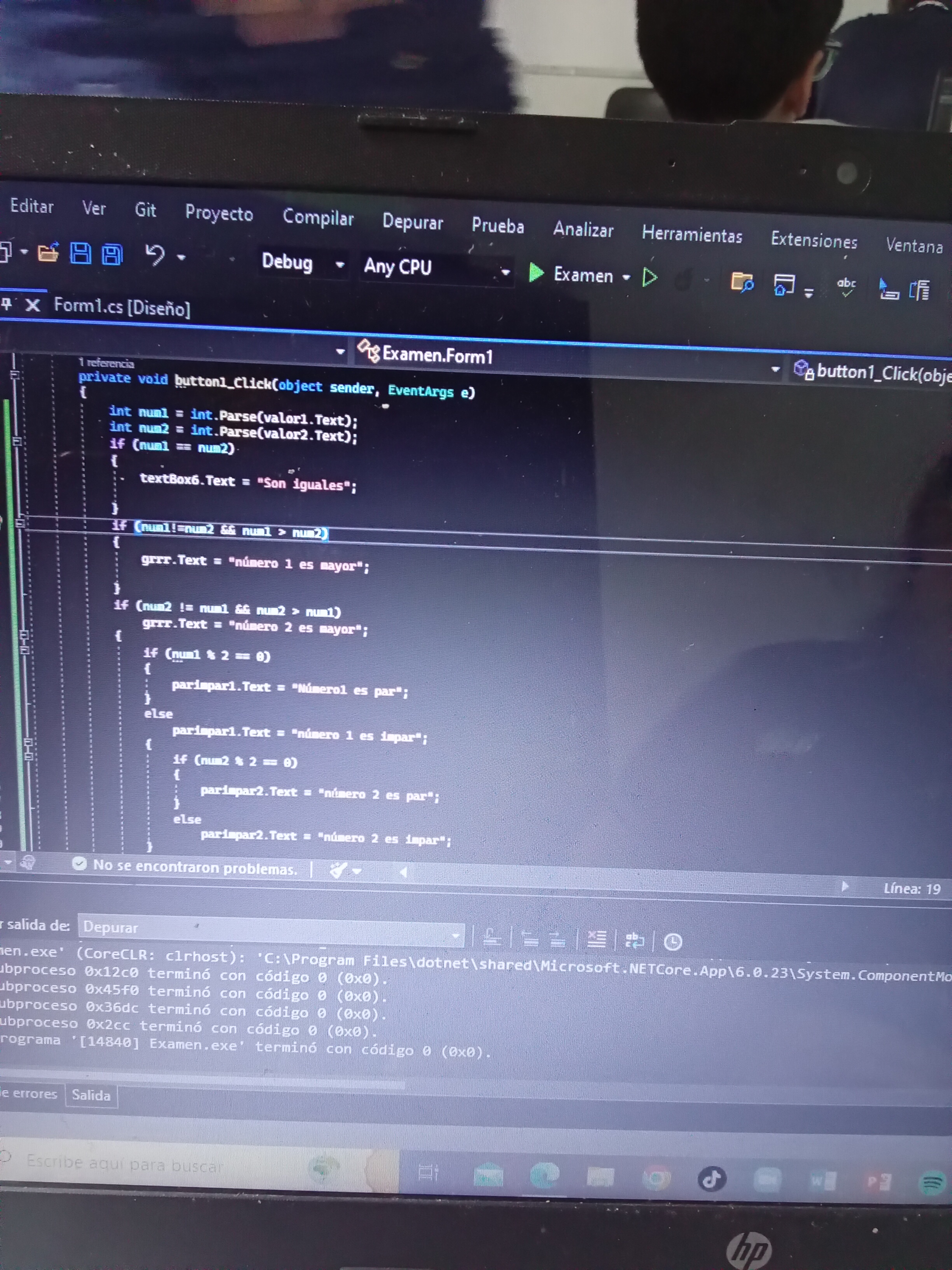Expand the Any CPU platform dropdown
Viewport: 952px width, 1270px height.
[505, 272]
